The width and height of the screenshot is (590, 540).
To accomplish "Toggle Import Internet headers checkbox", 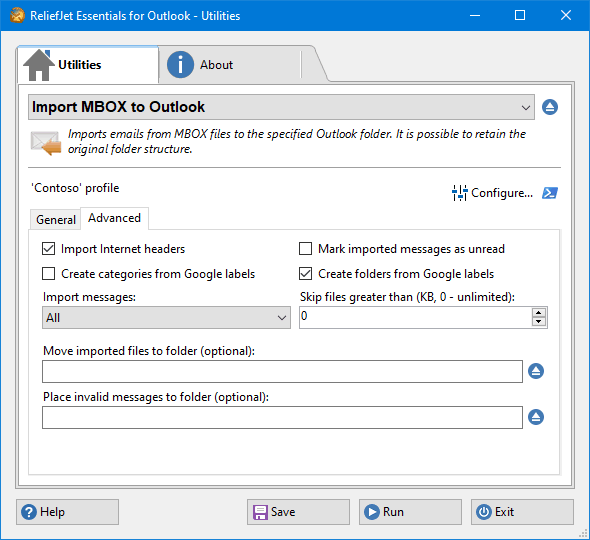I will [x=49, y=249].
